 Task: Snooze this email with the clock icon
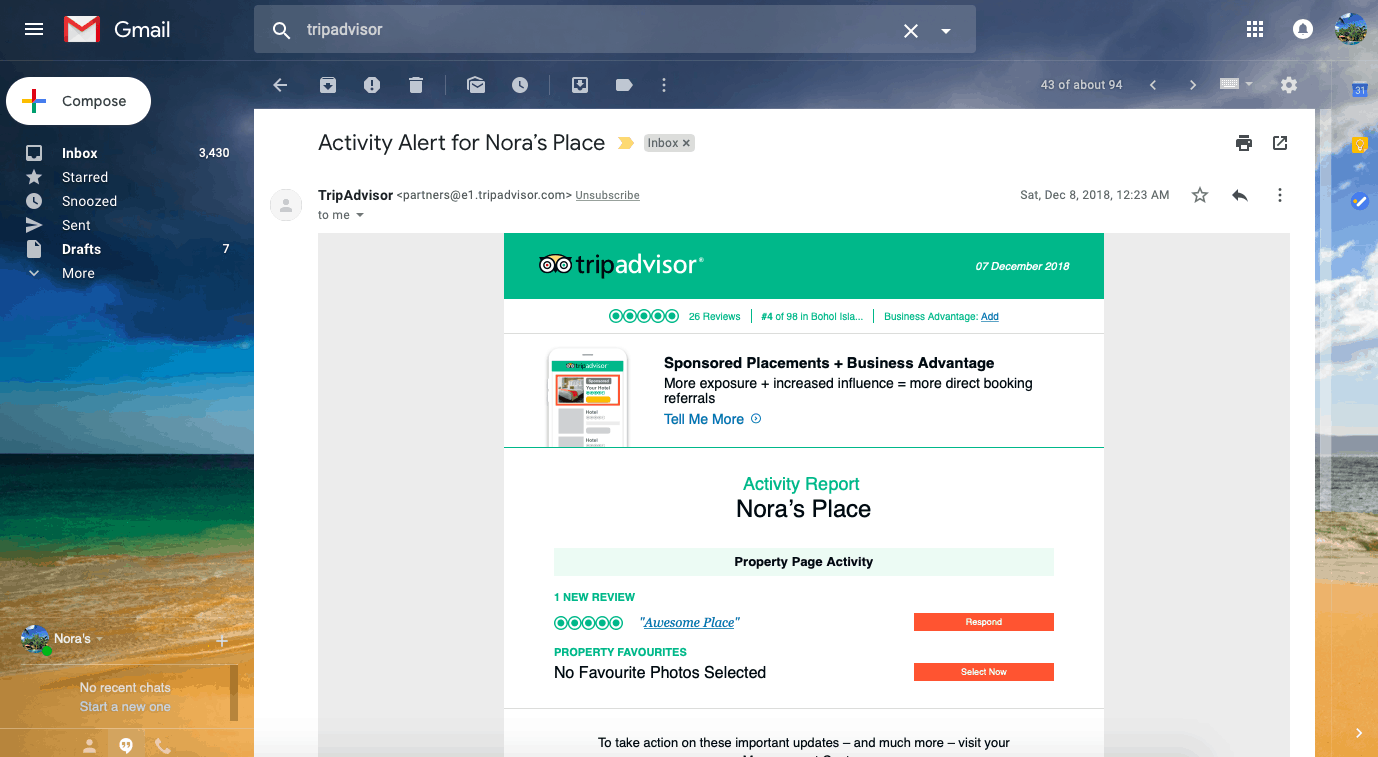(520, 85)
